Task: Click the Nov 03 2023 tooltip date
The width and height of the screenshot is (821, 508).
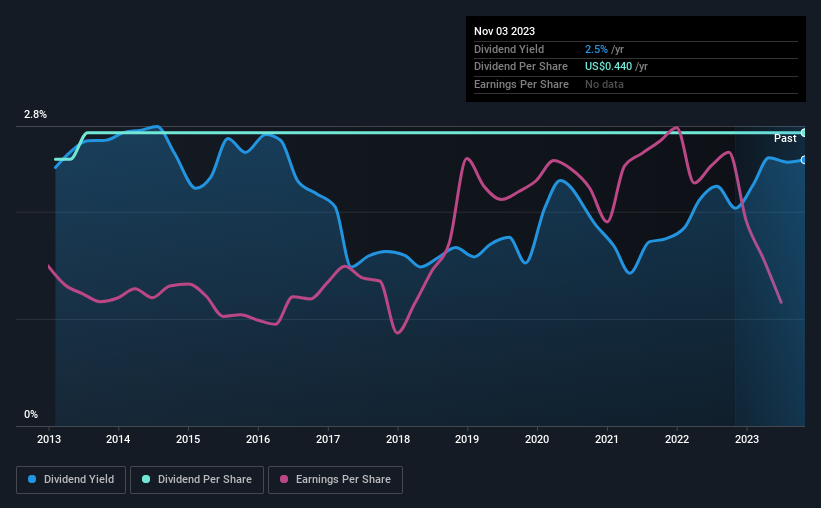Action: tap(504, 31)
